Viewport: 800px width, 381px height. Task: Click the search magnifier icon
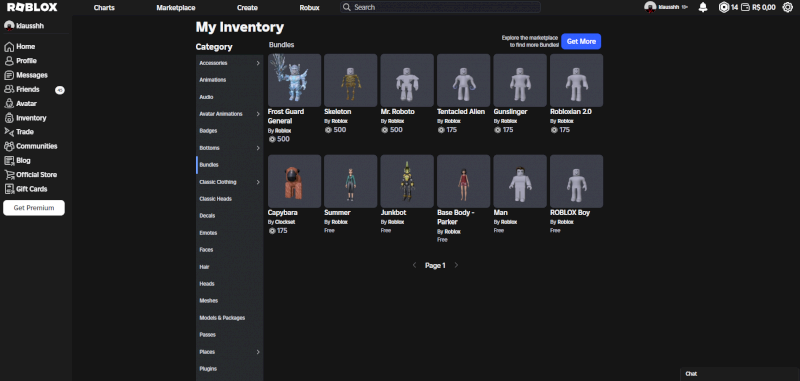[x=347, y=7]
